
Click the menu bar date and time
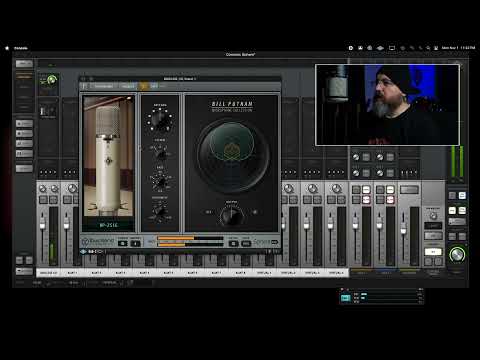tap(458, 48)
